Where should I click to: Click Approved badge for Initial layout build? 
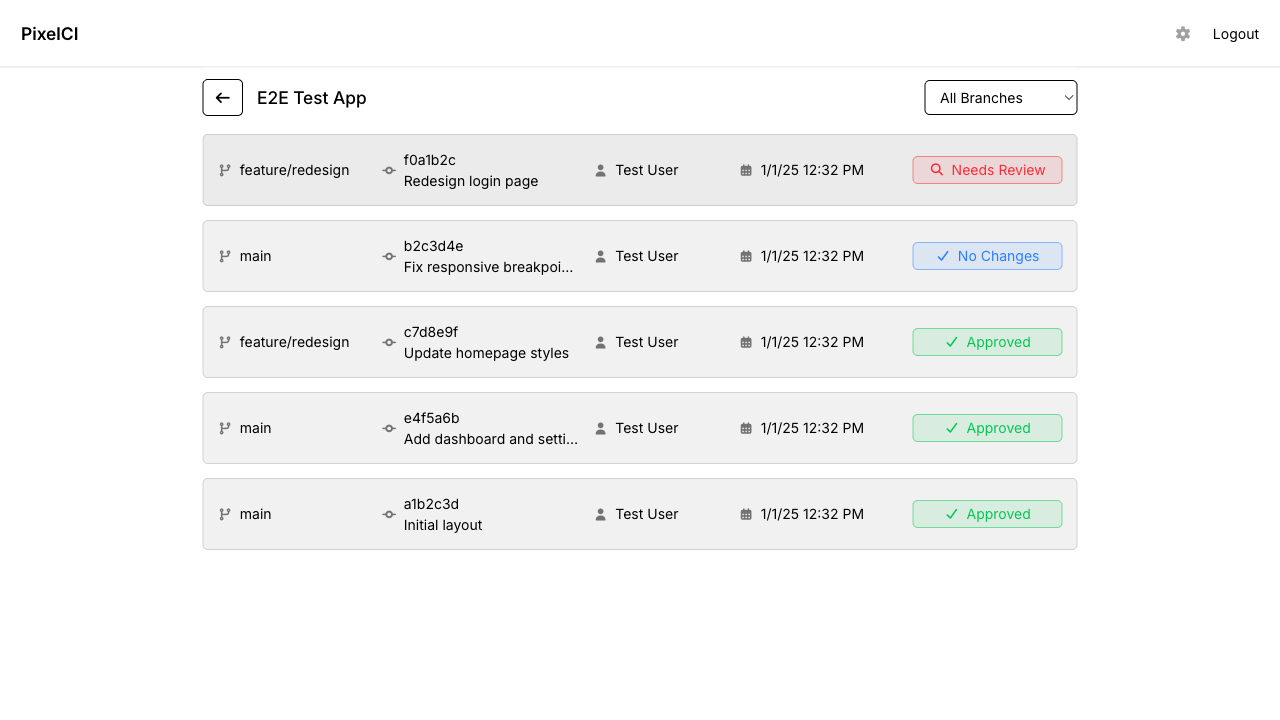pyautogui.click(x=987, y=514)
